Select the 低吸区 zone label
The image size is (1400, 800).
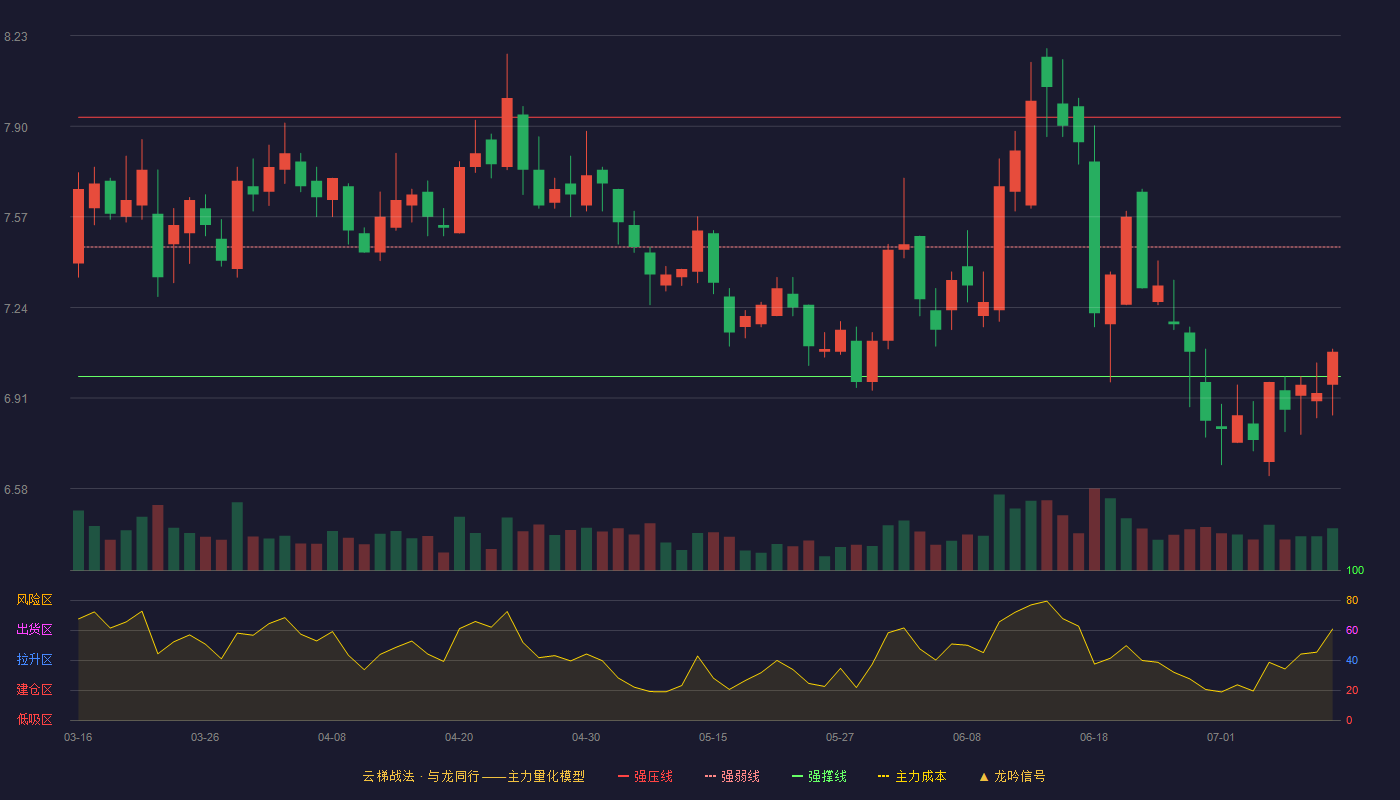coord(34,719)
